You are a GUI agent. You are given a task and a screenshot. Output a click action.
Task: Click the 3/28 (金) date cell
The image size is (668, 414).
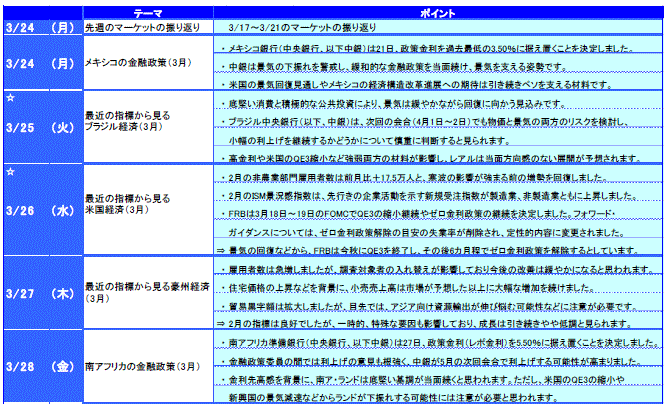tap(41, 368)
